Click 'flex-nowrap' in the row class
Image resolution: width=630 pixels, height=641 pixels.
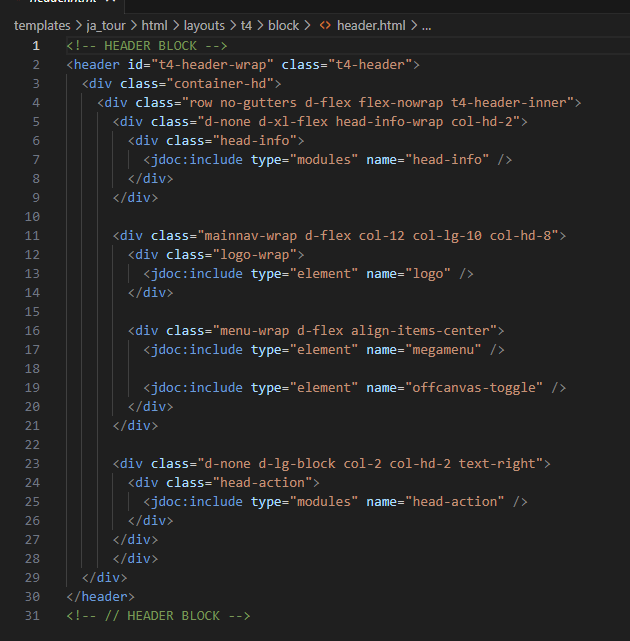pyautogui.click(x=401, y=103)
